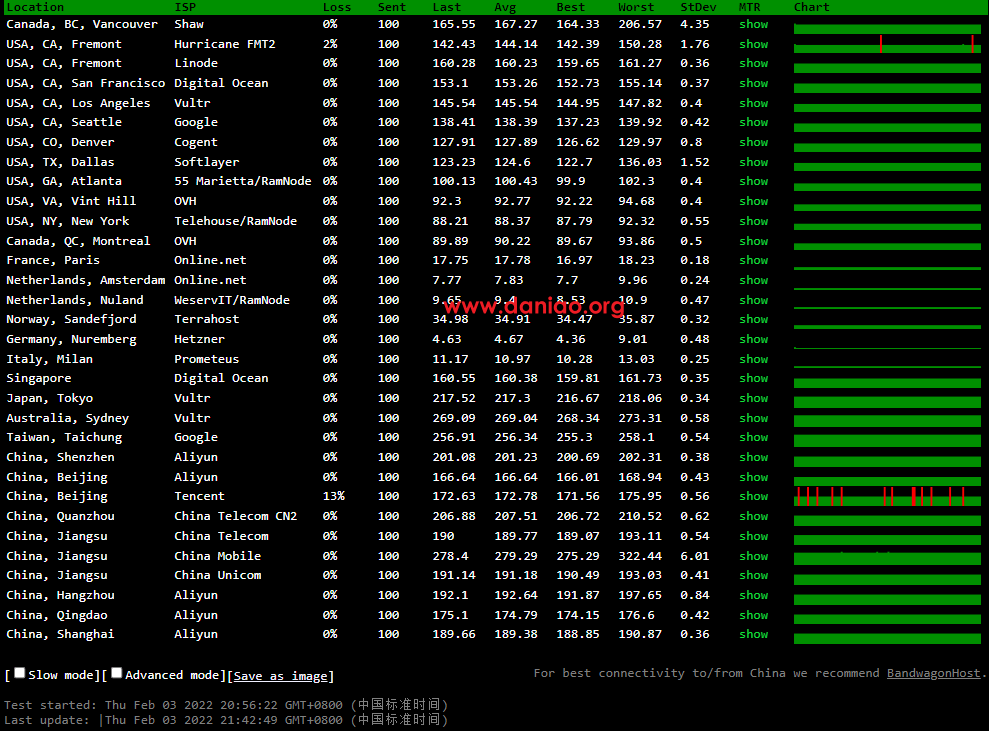
Task: Show MTR for San Francisco Digital Ocean
Action: point(754,83)
